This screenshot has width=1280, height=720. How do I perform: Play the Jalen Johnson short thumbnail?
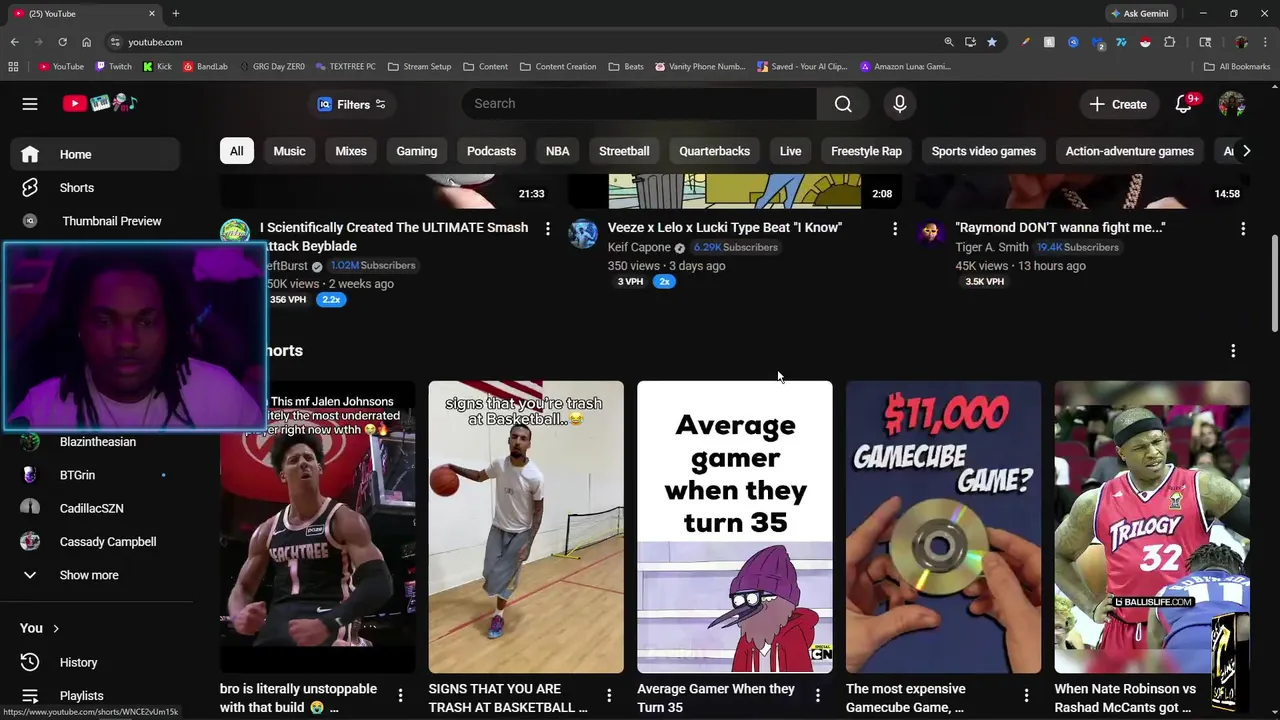tap(318, 527)
